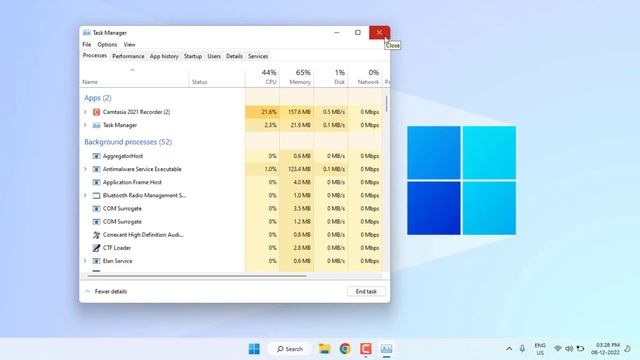Image resolution: width=640 pixels, height=360 pixels.
Task: Click the ENG US language indicator
Action: point(540,349)
